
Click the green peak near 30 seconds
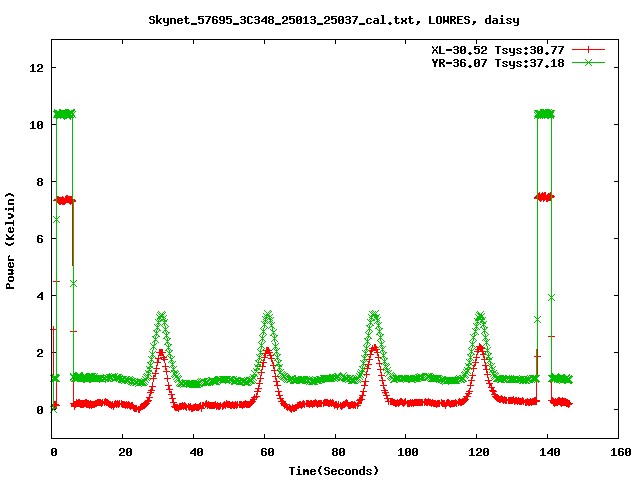tap(162, 316)
